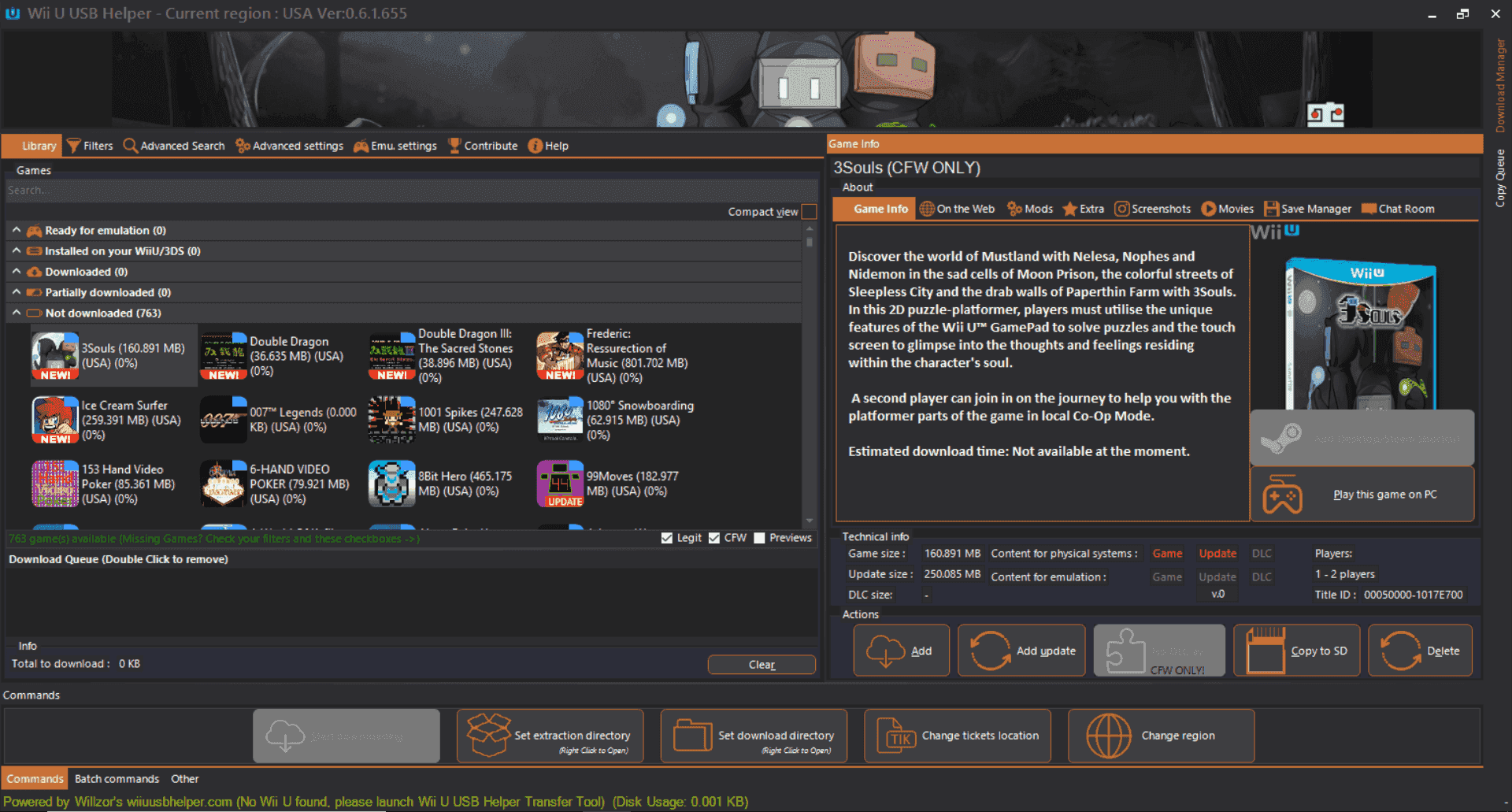
Task: Click the Emu. settings gamepad icon
Action: tap(361, 146)
